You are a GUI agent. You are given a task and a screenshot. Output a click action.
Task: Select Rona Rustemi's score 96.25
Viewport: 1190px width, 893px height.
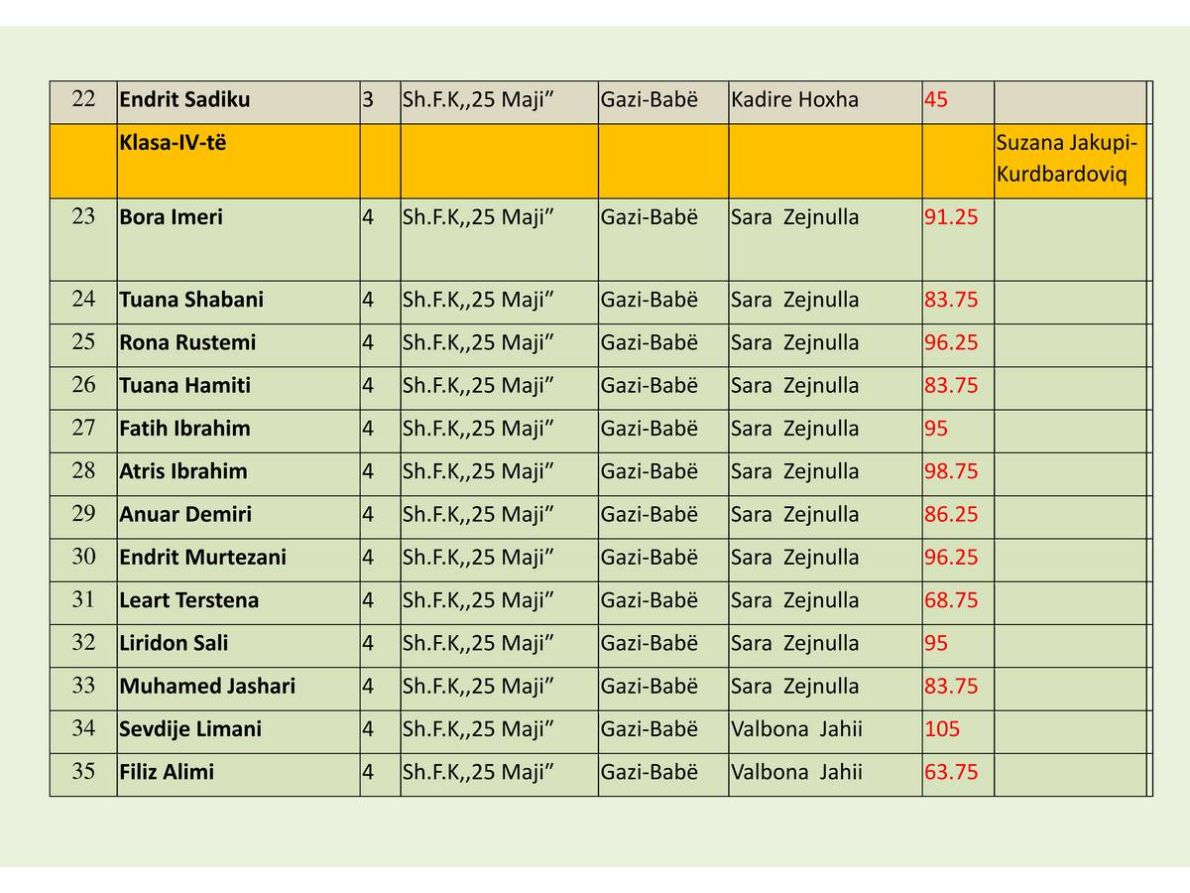(x=951, y=342)
